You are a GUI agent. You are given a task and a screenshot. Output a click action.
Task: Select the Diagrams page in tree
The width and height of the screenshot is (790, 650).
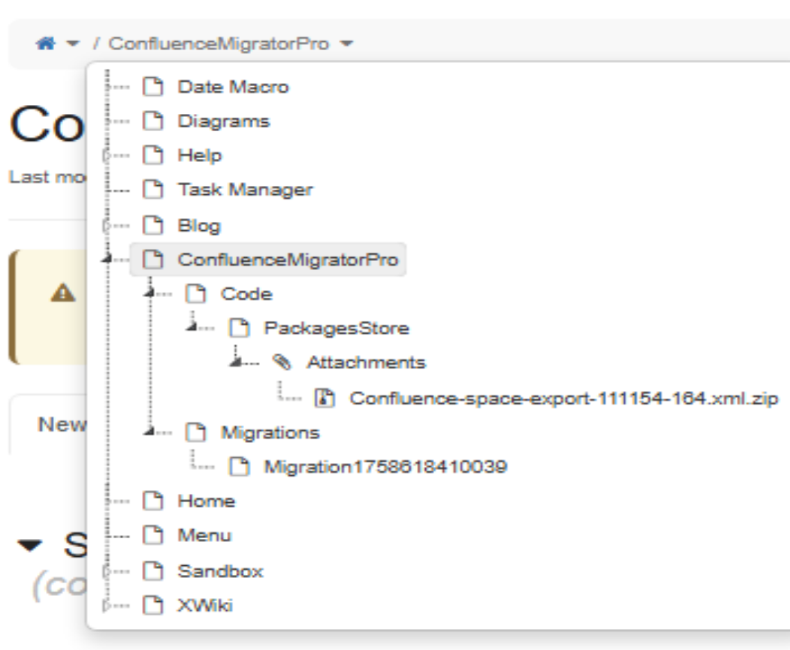coord(223,121)
